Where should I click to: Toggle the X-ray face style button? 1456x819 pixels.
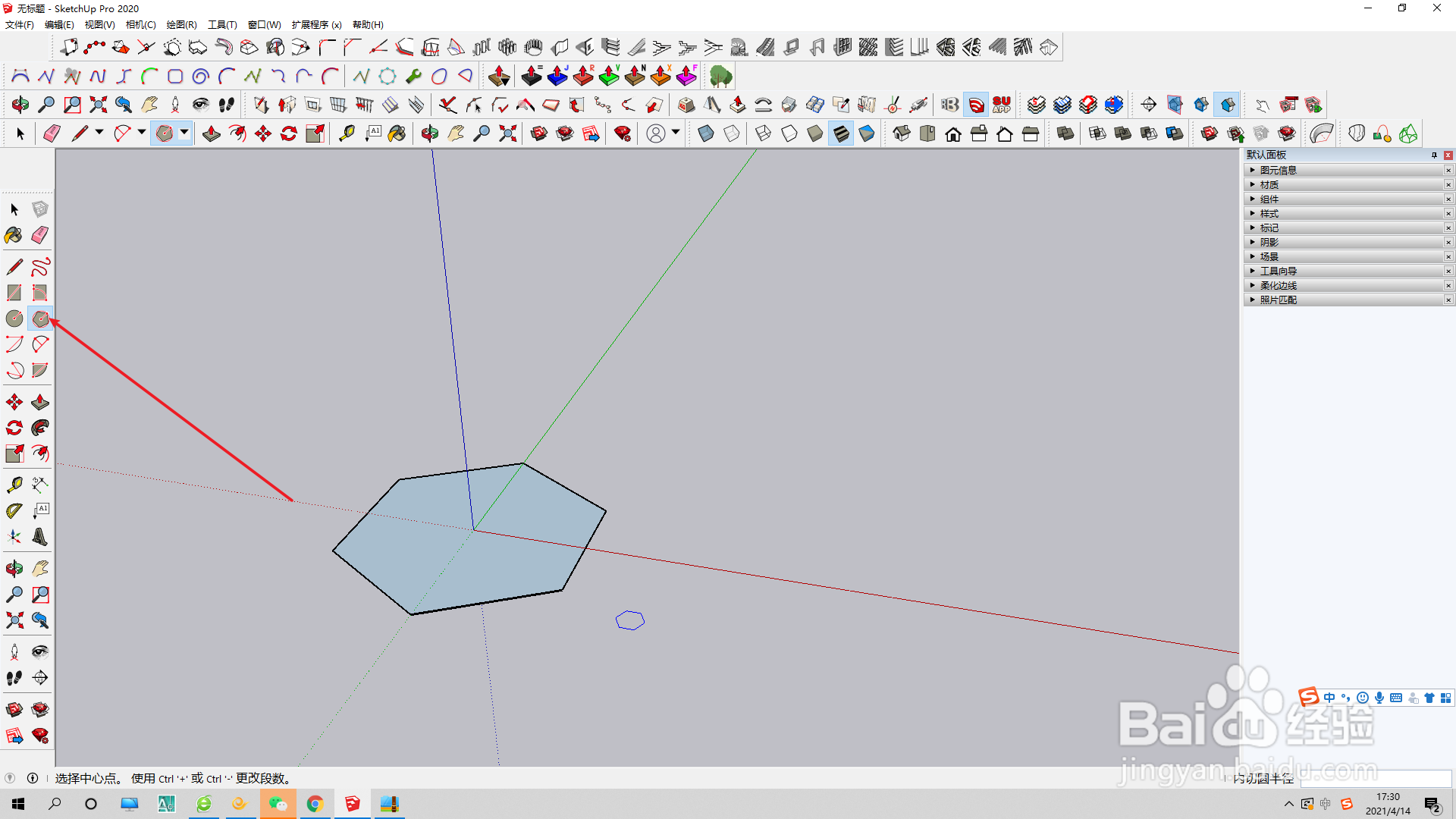click(x=705, y=134)
